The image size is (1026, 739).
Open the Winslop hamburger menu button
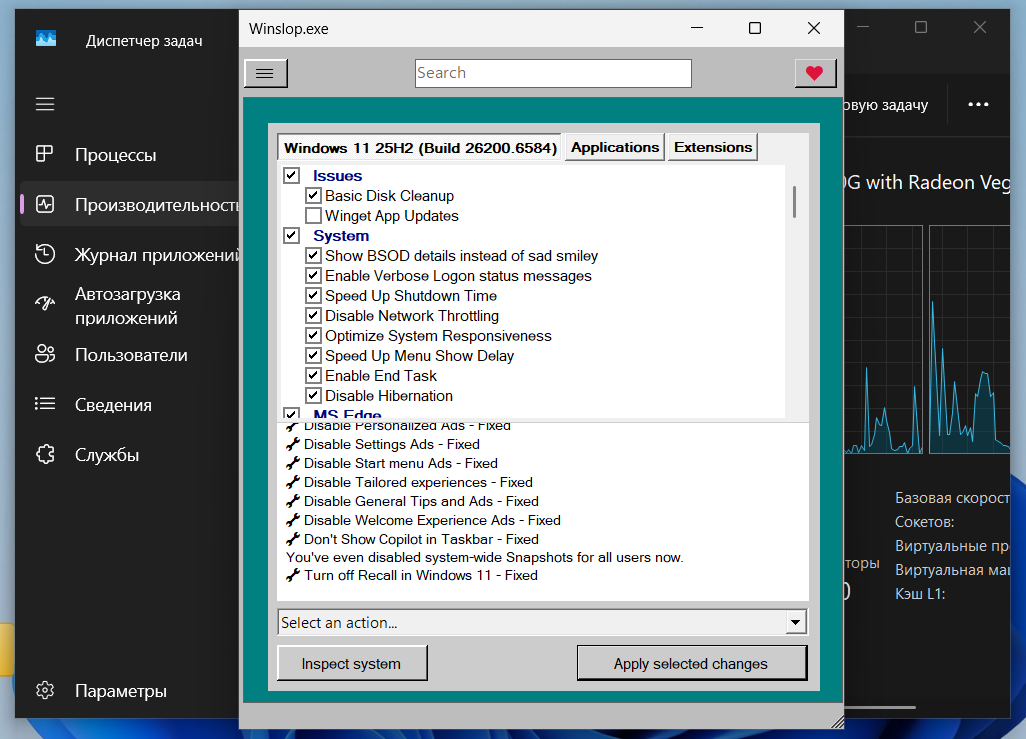coord(266,73)
